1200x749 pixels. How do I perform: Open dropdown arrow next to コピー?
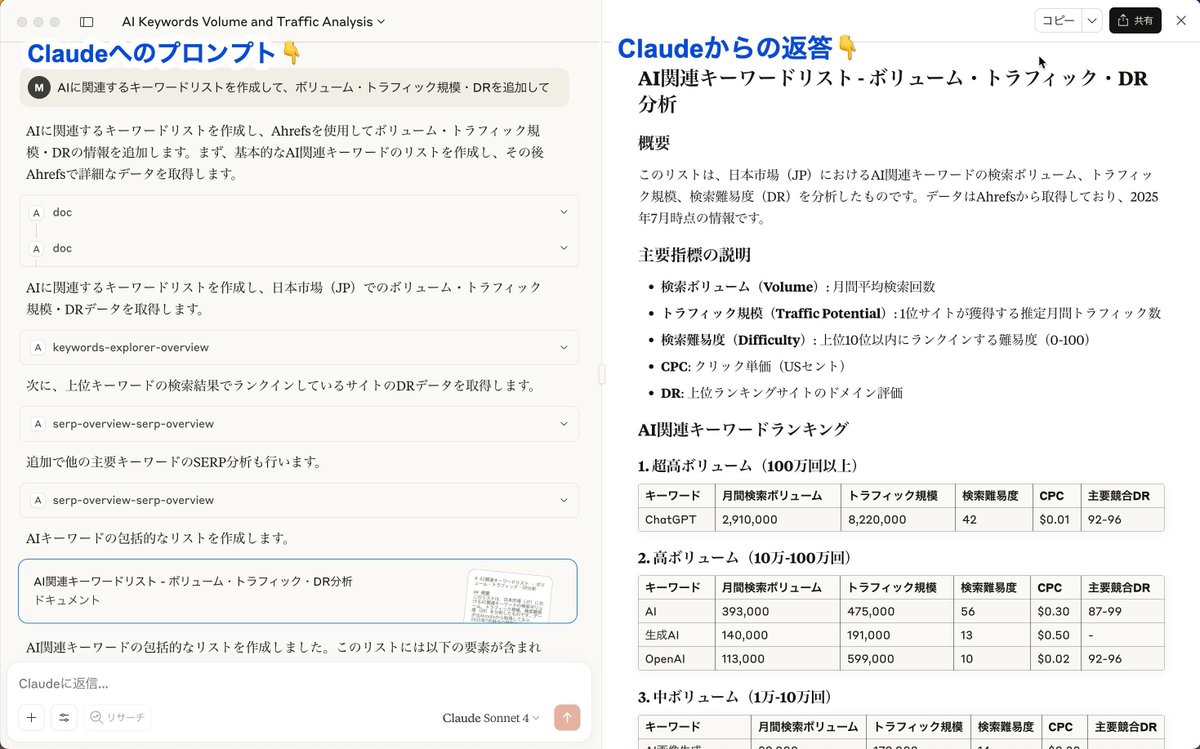(x=1092, y=20)
